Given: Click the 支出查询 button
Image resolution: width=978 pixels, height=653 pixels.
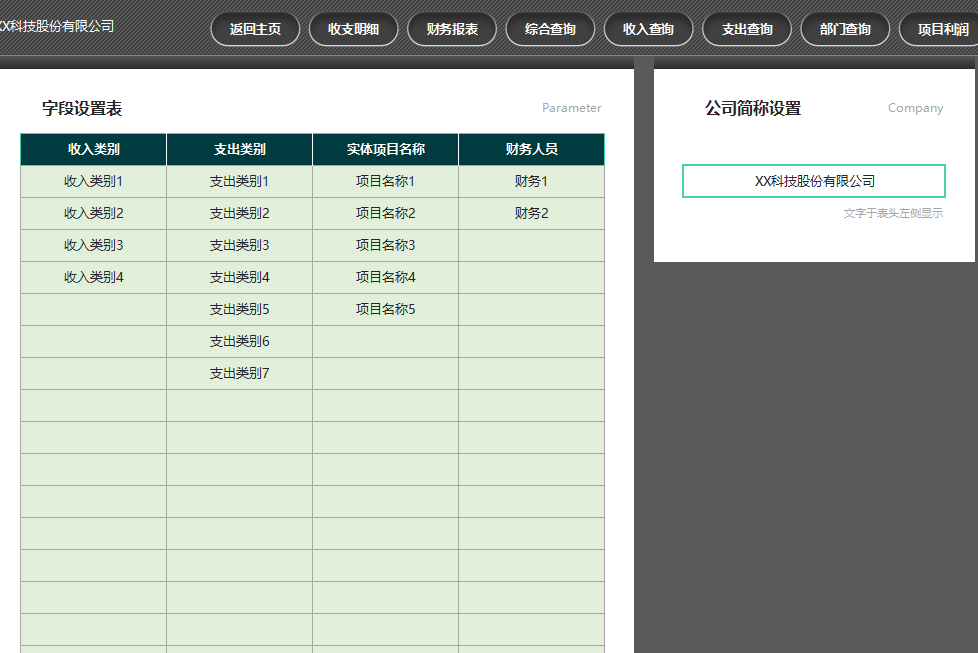Looking at the screenshot, I should (746, 29).
